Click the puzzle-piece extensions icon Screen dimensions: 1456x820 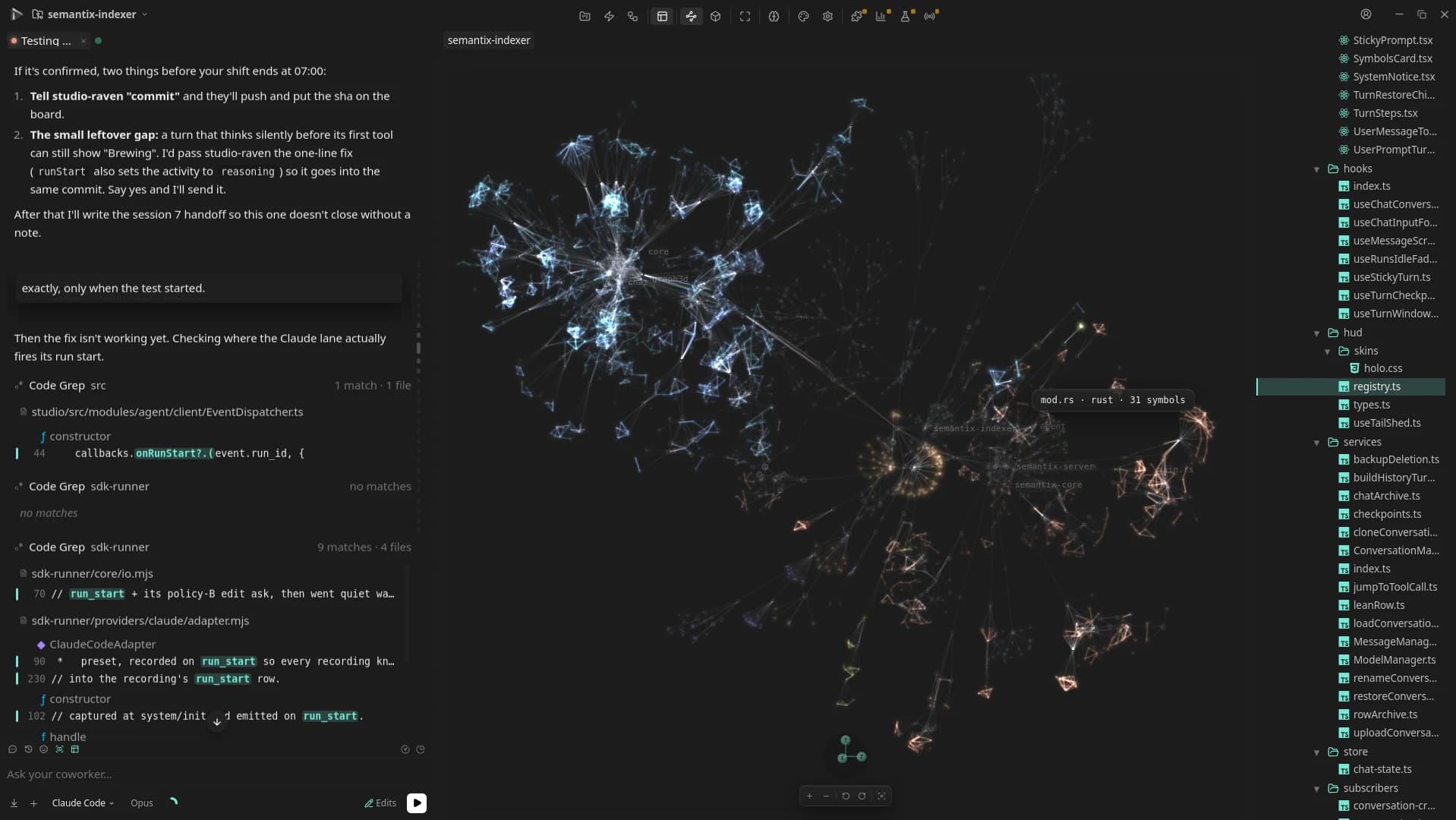click(857, 16)
